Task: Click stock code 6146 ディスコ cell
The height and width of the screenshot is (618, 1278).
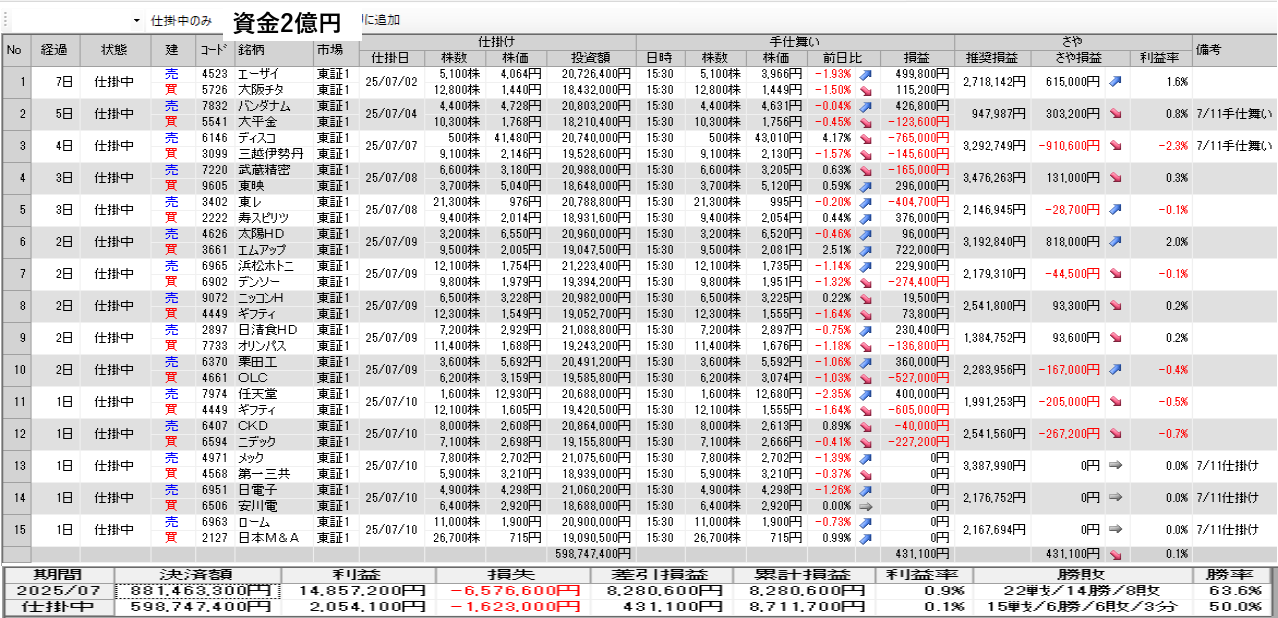Action: [214, 138]
